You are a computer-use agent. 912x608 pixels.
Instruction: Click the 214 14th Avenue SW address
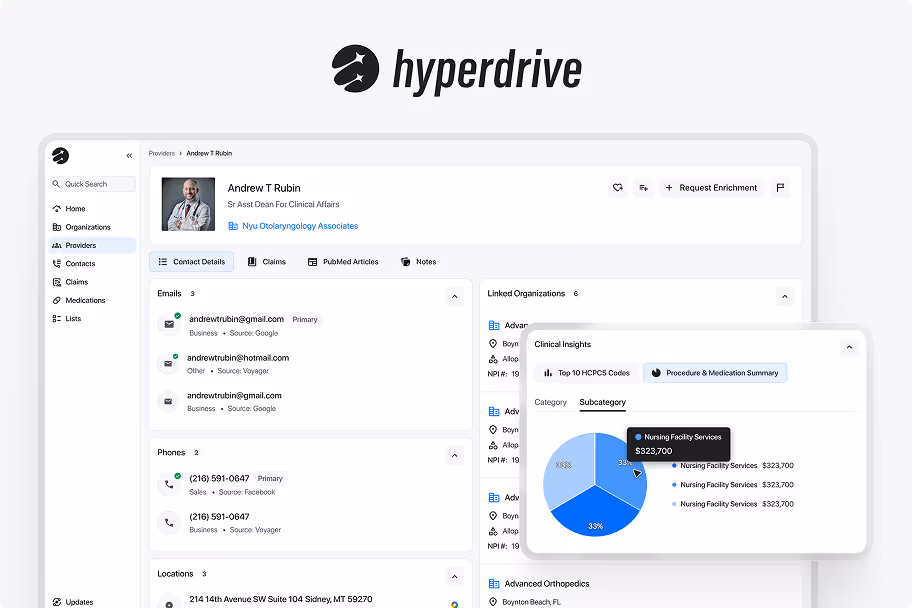tap(281, 599)
